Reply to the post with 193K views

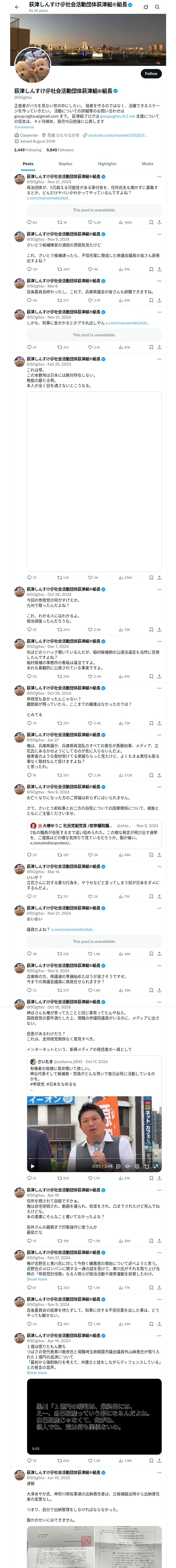coord(29,222)
